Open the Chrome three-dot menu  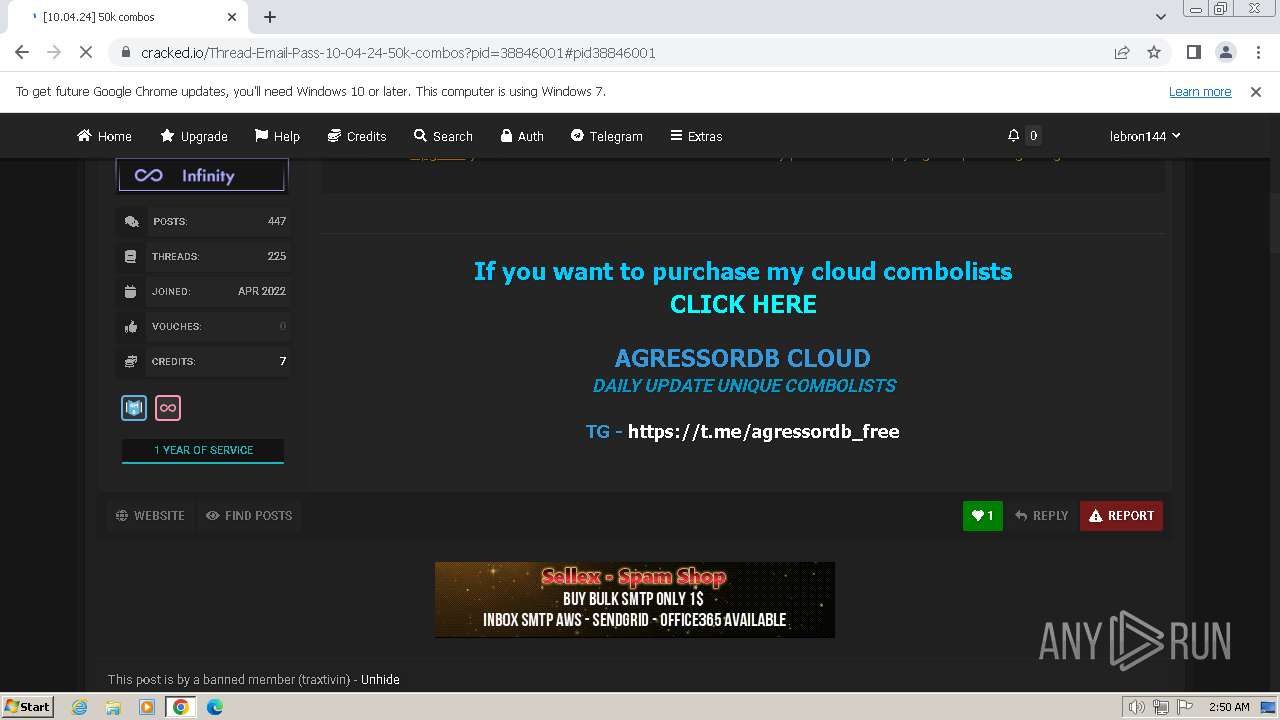click(x=1257, y=52)
